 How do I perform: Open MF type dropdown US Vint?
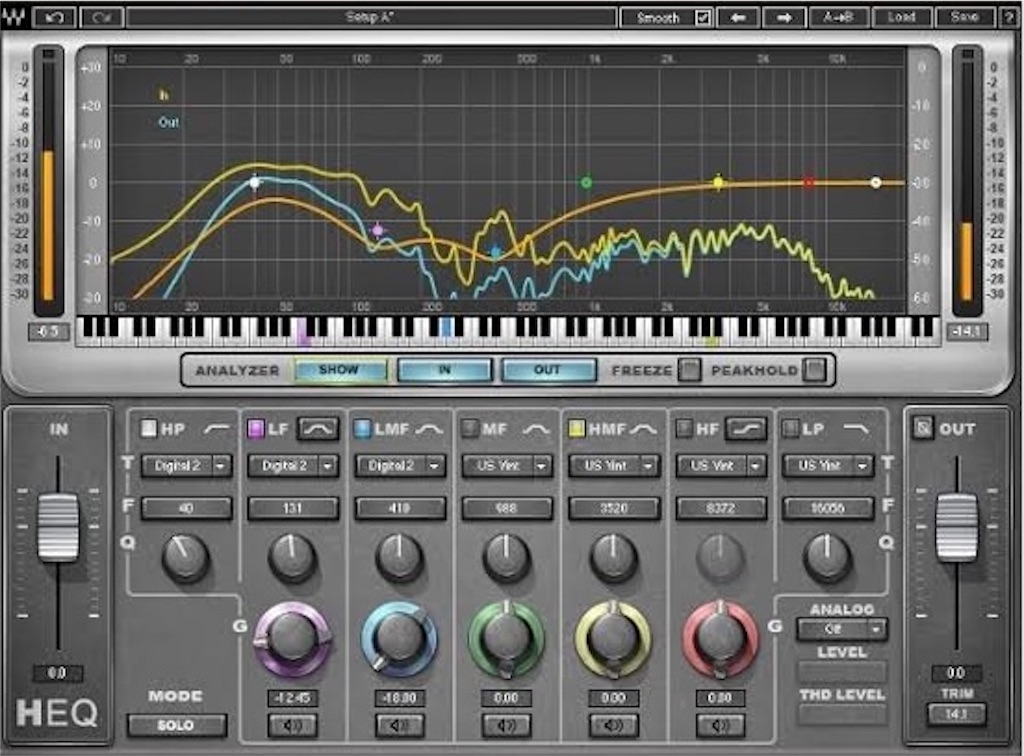(507, 465)
